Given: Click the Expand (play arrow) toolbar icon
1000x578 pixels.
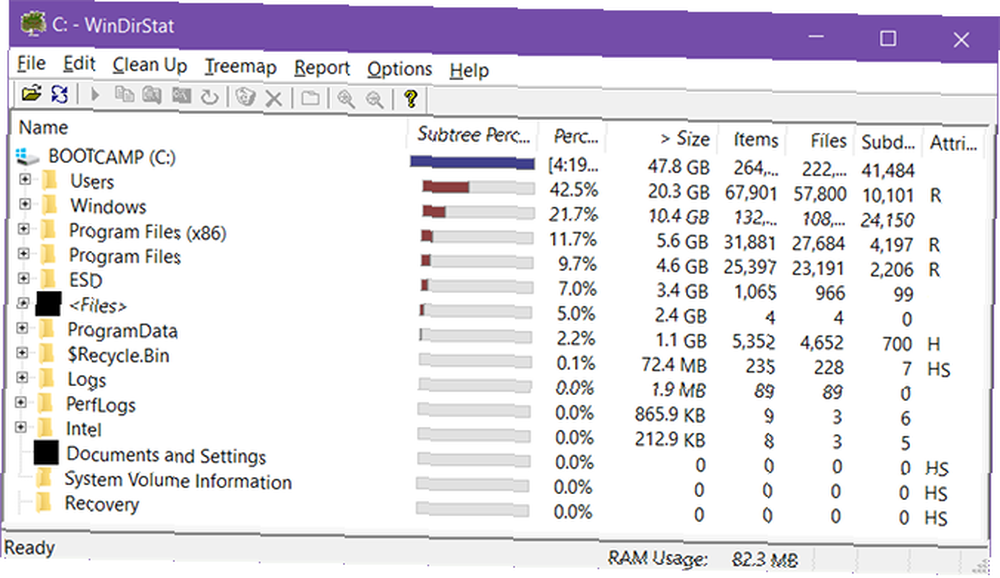Looking at the screenshot, I should pos(95,95).
